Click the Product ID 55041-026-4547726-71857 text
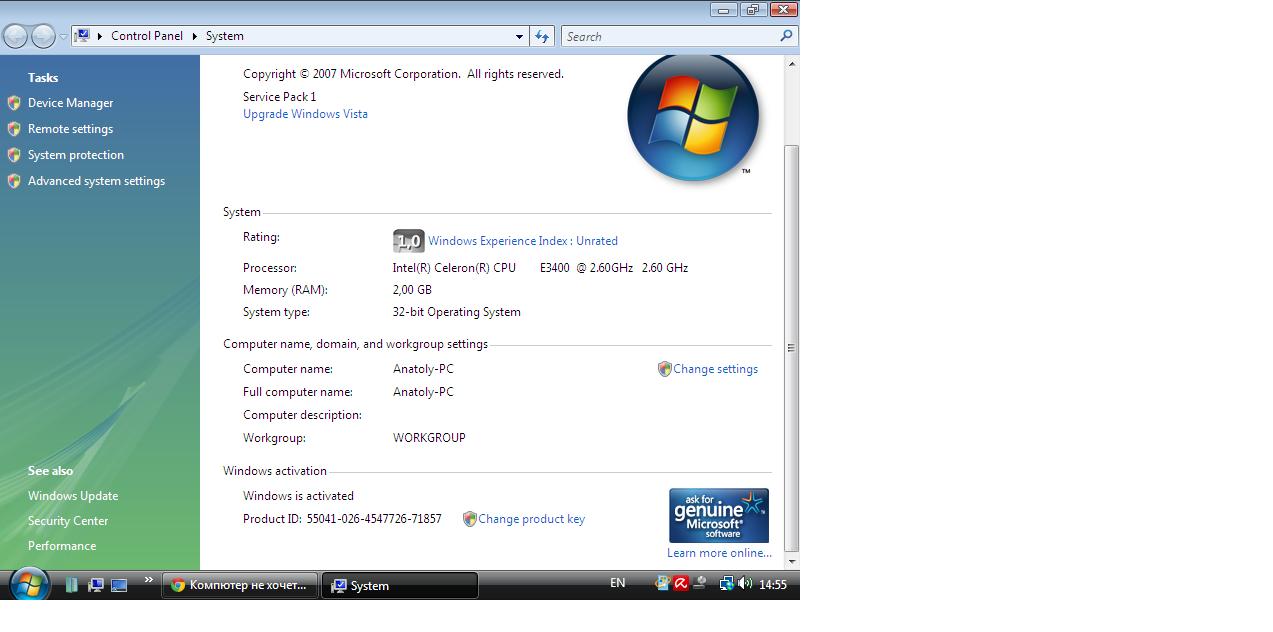Viewport: 1273px width, 632px height. click(x=342, y=519)
